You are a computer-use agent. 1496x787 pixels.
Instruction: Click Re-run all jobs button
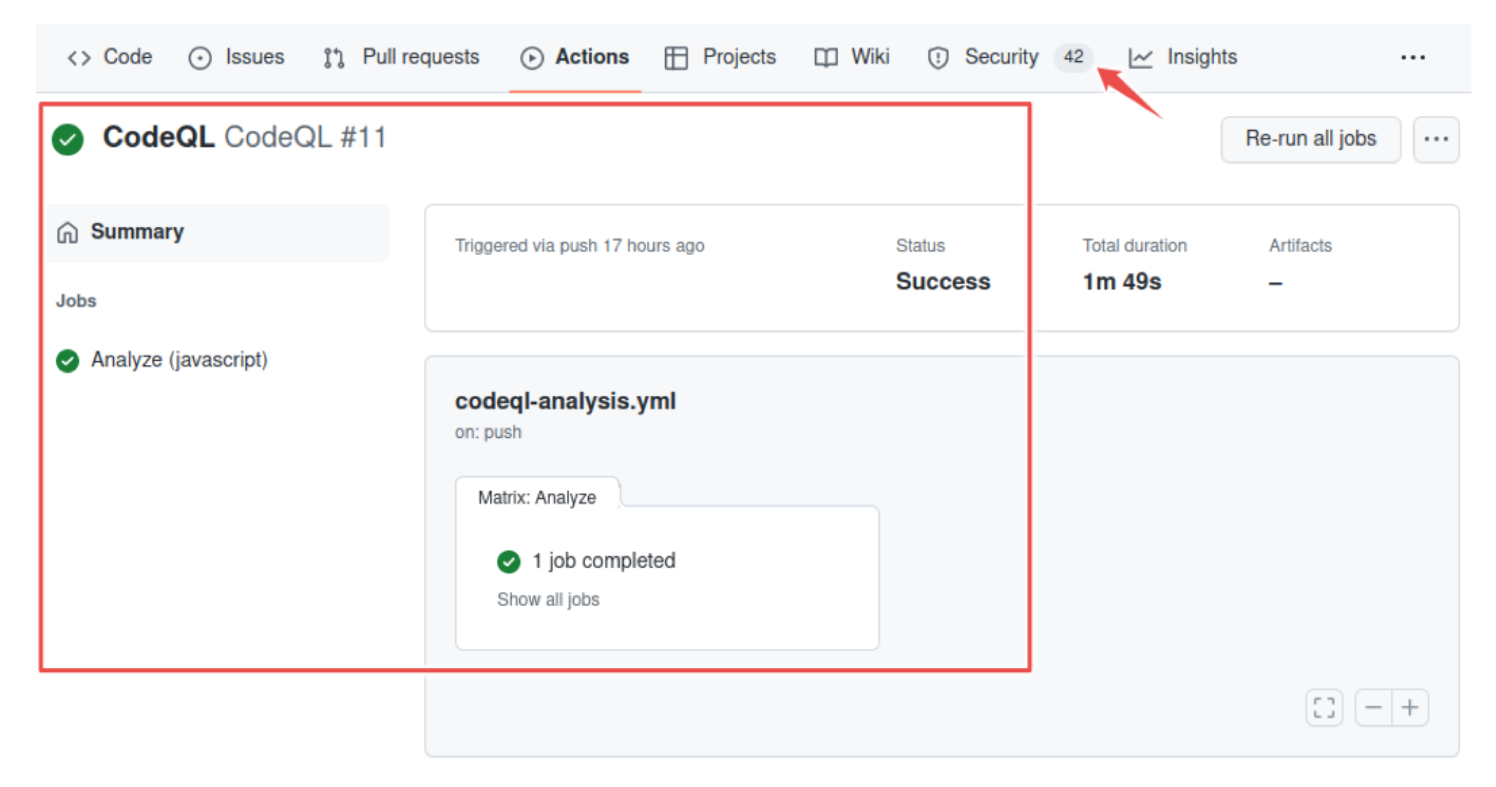pos(1310,139)
